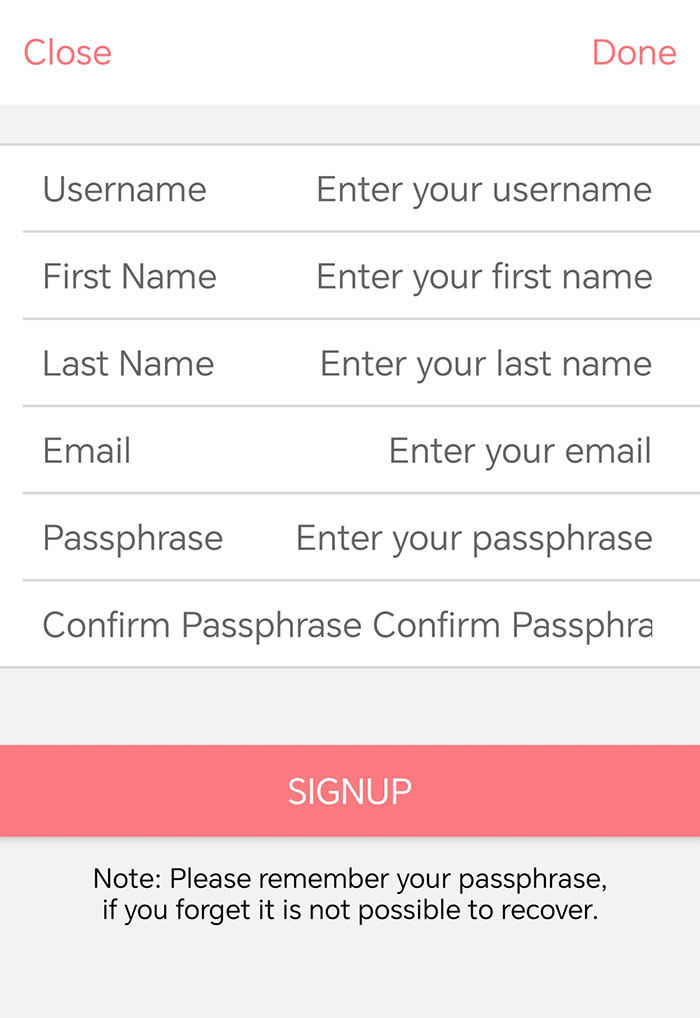
Task: Select the 'Enter your first name' field
Action: pyautogui.click(x=484, y=277)
